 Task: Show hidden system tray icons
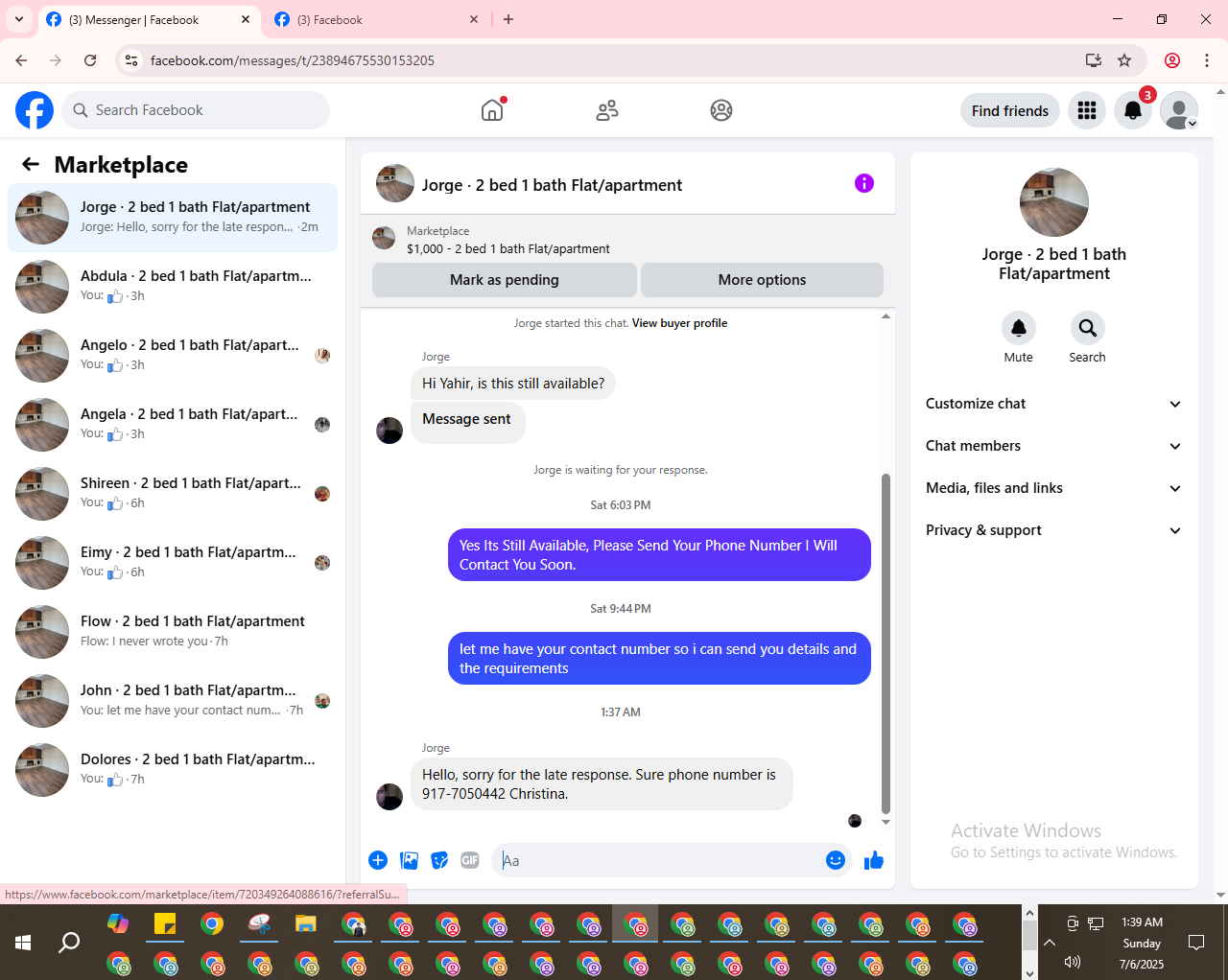click(x=1050, y=943)
